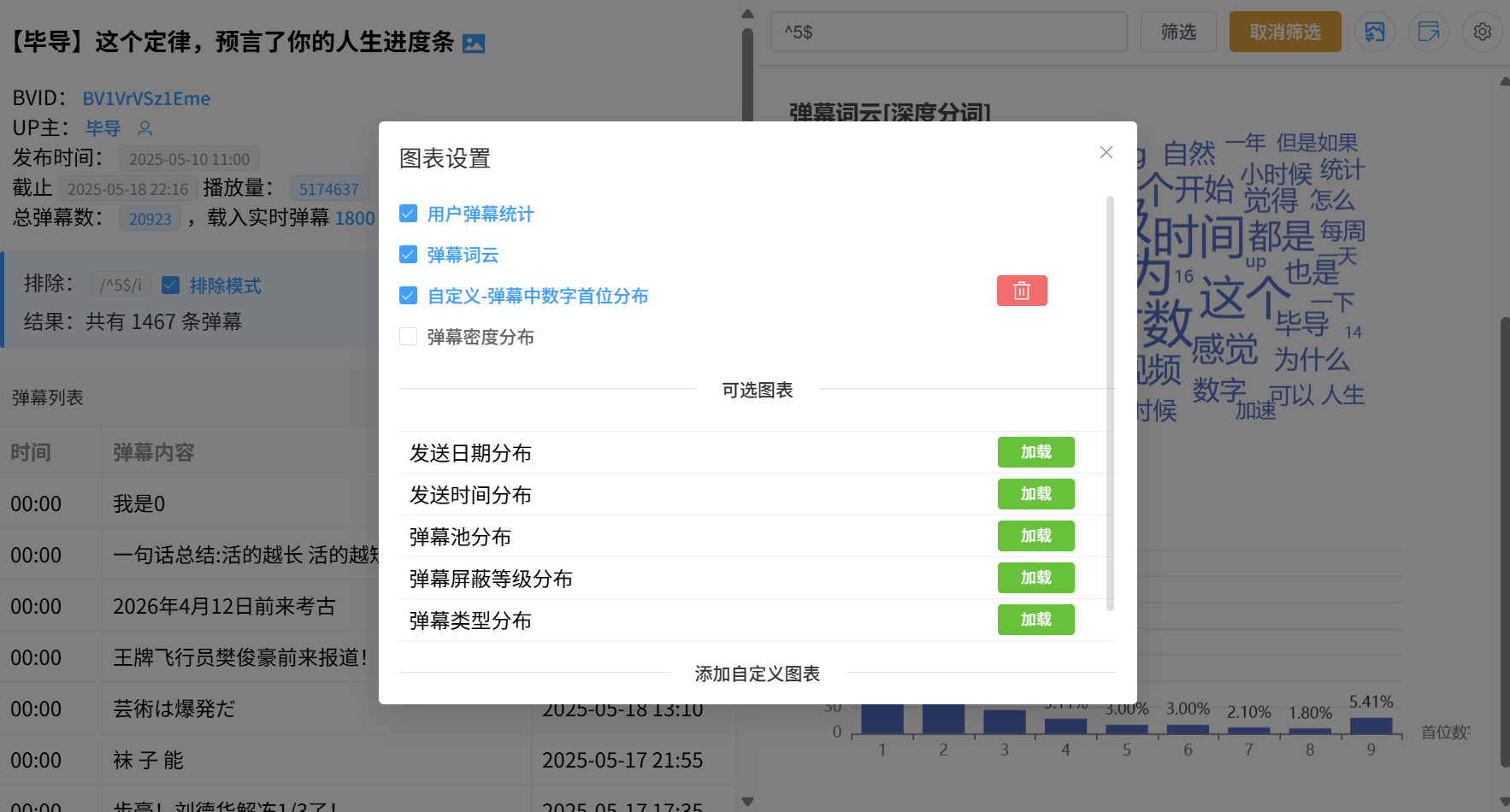Screen dimensions: 1510x812
Task: Click the image switch icon in top toolbar
Action: click(x=1374, y=32)
